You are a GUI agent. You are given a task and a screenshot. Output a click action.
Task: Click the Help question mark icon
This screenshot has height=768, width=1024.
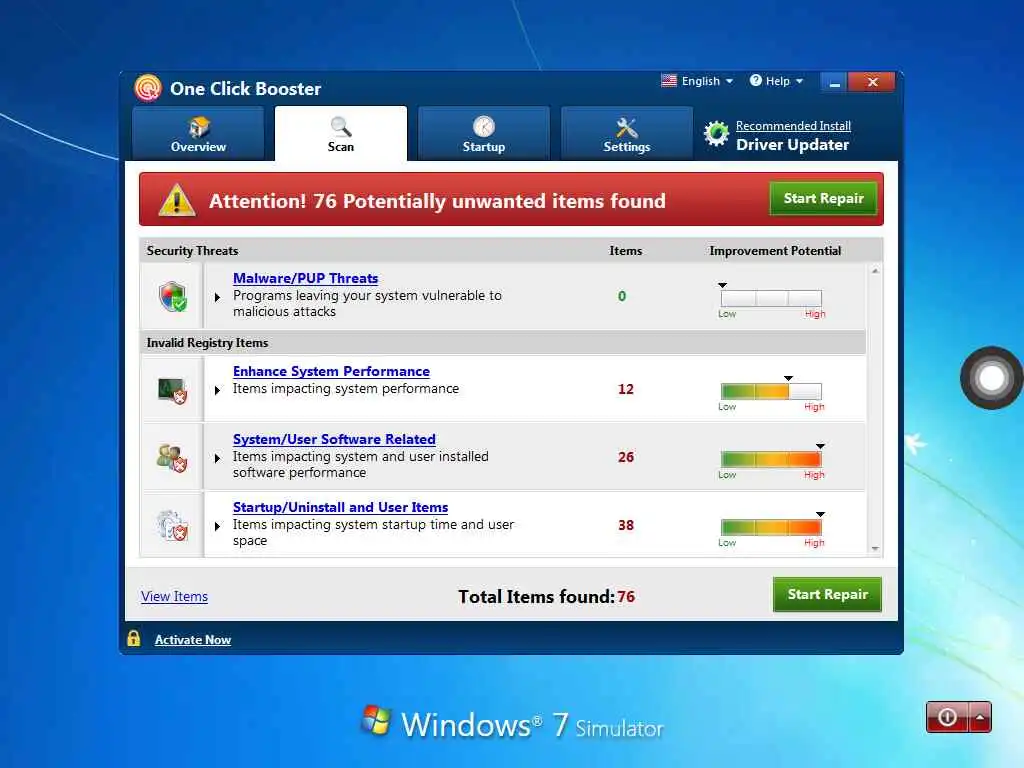click(x=756, y=80)
